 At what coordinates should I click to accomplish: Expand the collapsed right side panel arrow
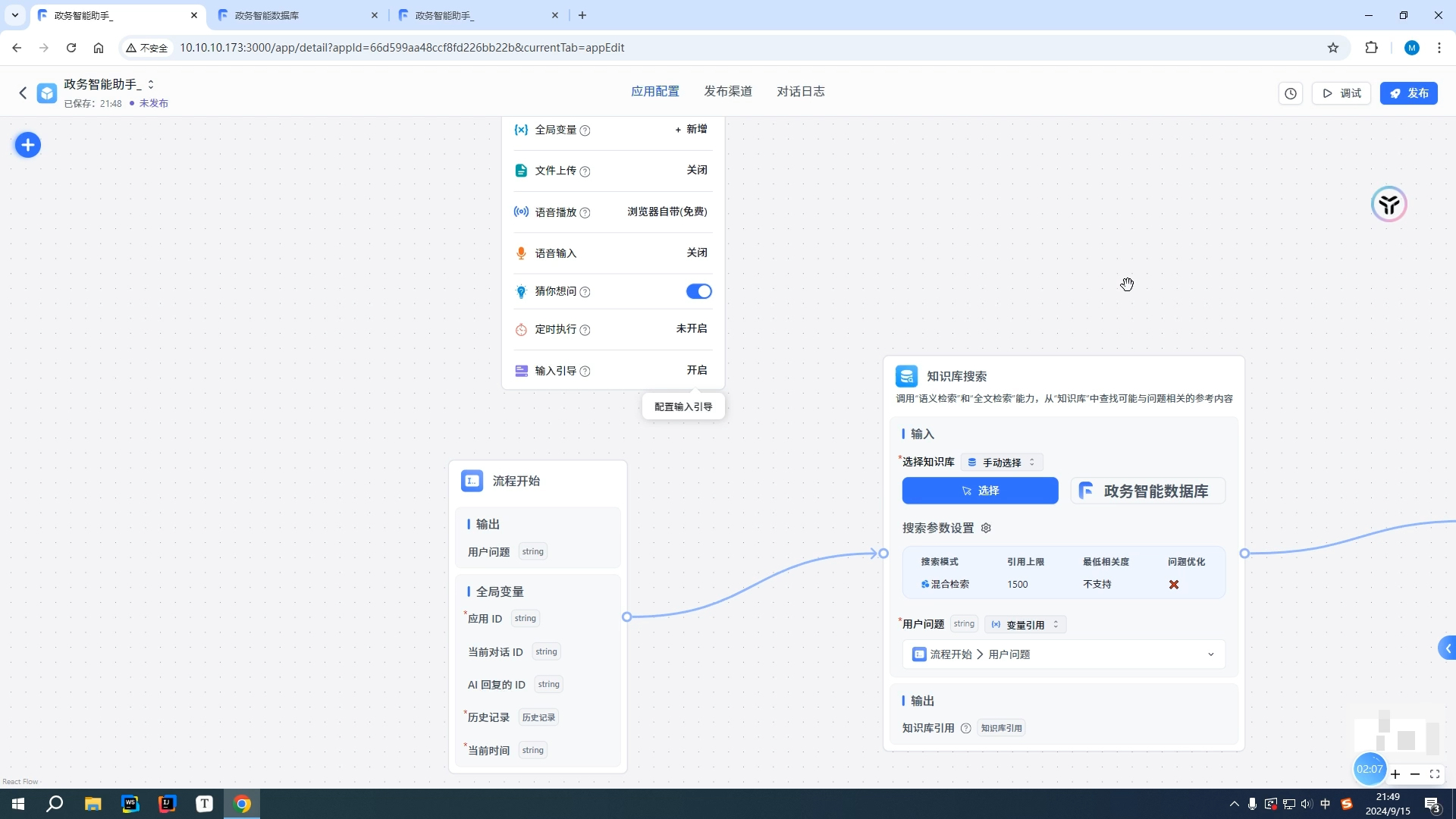(x=1448, y=648)
